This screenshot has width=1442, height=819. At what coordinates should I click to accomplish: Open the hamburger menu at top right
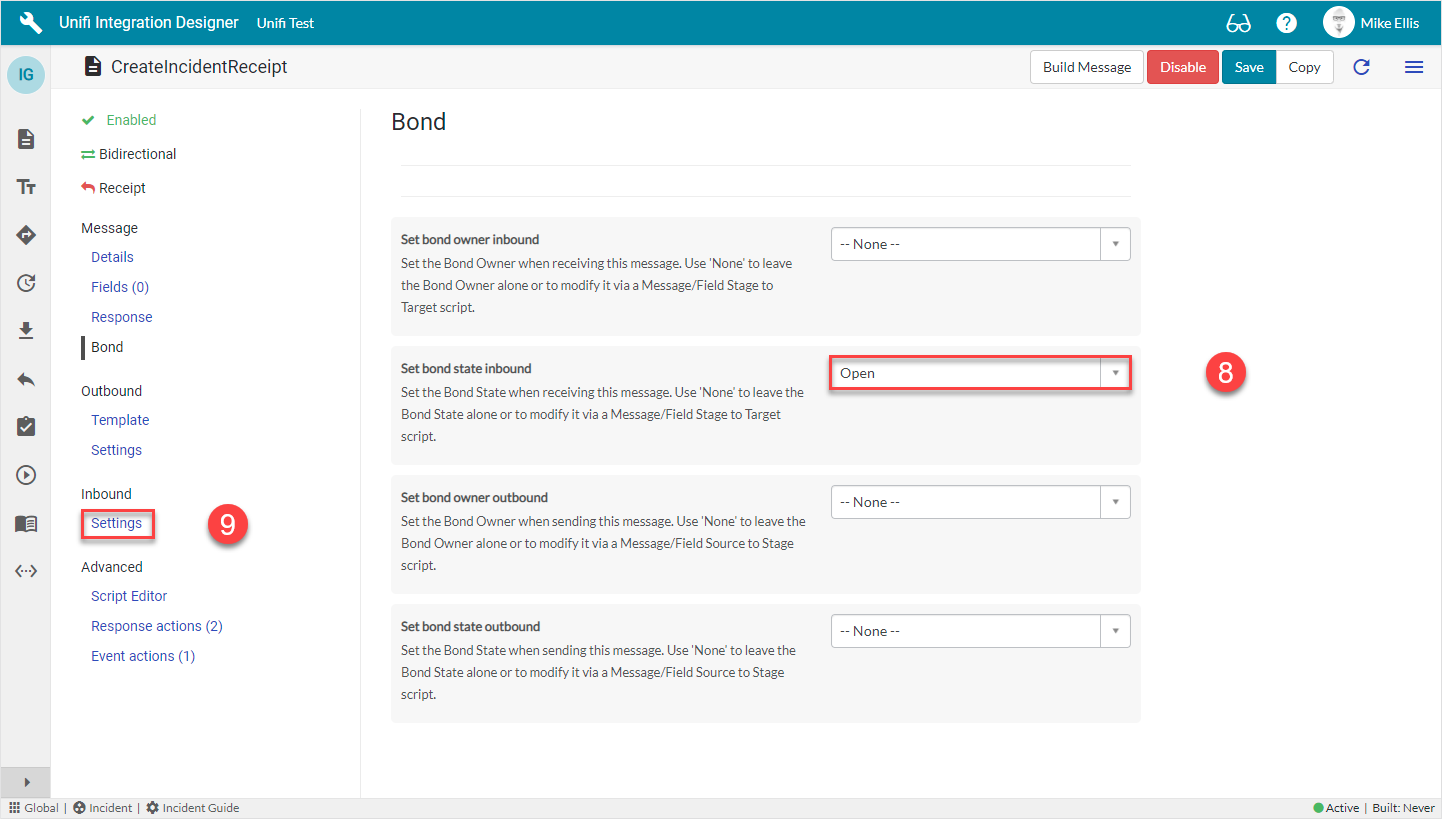[1414, 67]
